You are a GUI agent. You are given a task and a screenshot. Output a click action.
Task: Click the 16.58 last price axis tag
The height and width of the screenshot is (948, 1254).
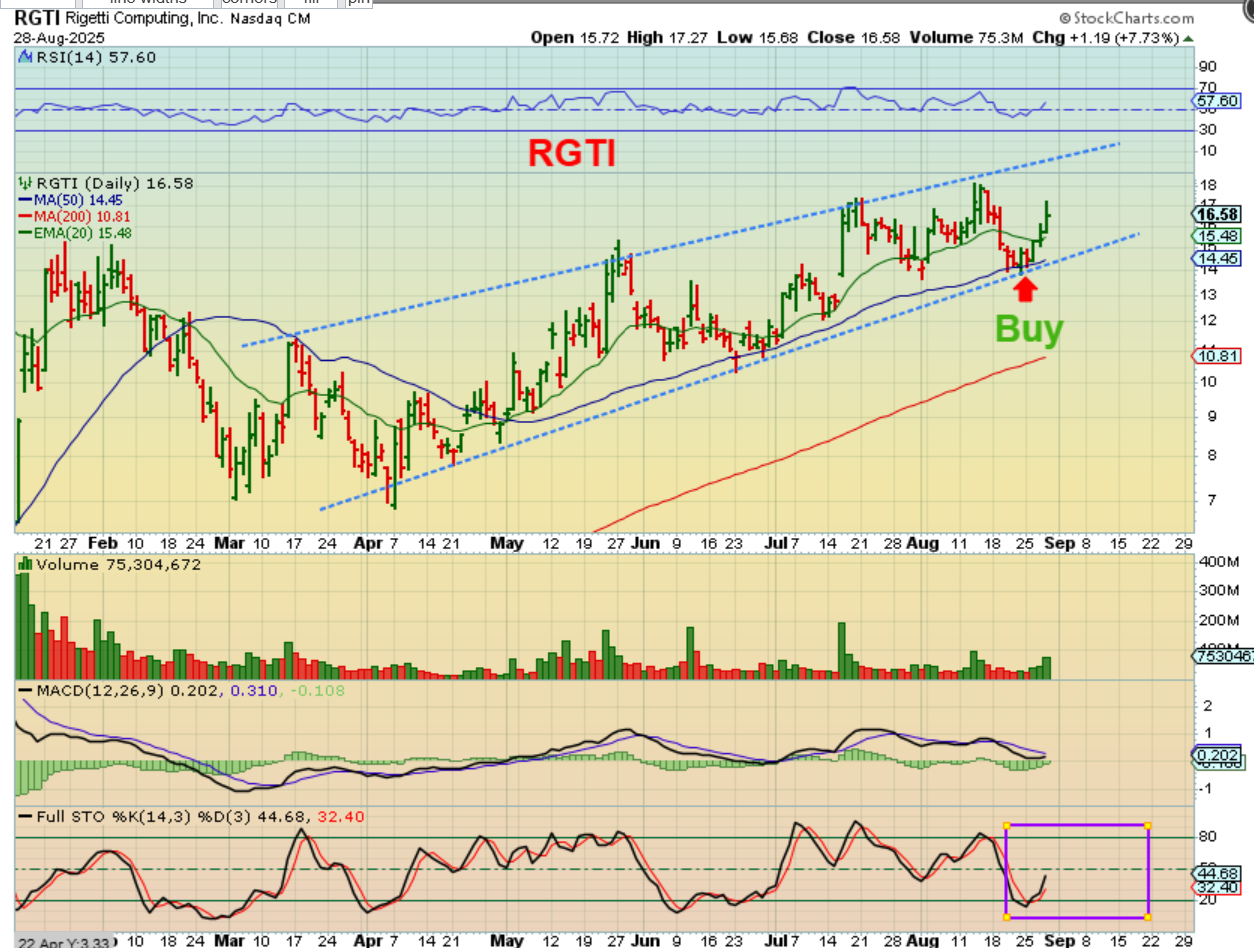(1217, 214)
